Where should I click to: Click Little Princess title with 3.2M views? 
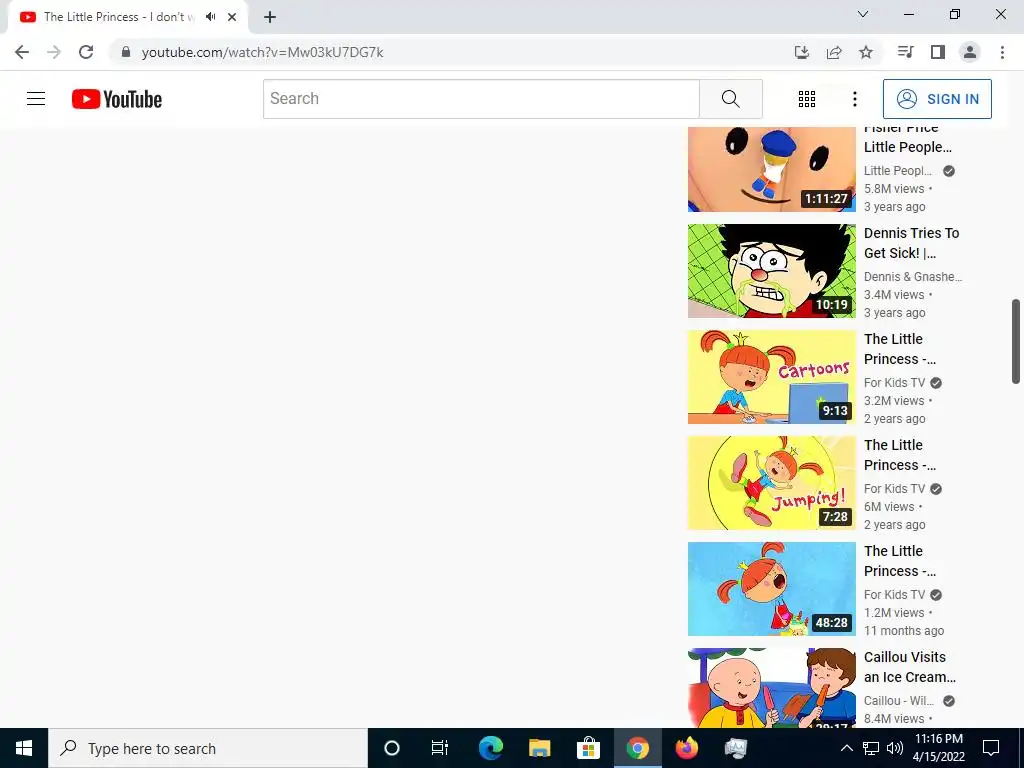(900, 349)
